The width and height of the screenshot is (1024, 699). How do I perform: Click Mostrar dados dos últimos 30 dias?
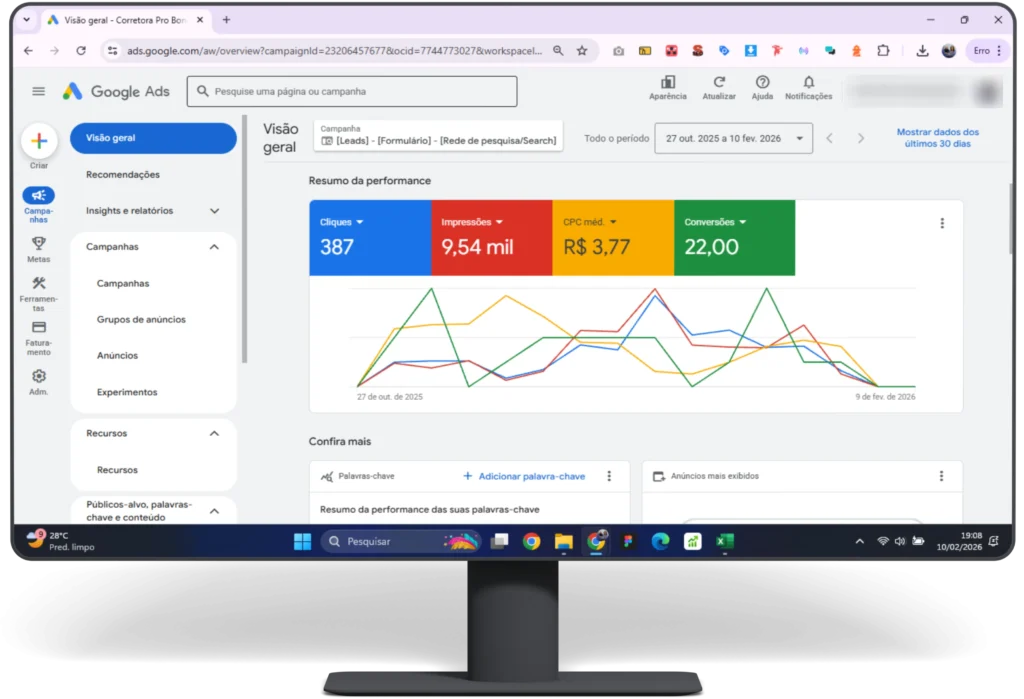pos(937,138)
